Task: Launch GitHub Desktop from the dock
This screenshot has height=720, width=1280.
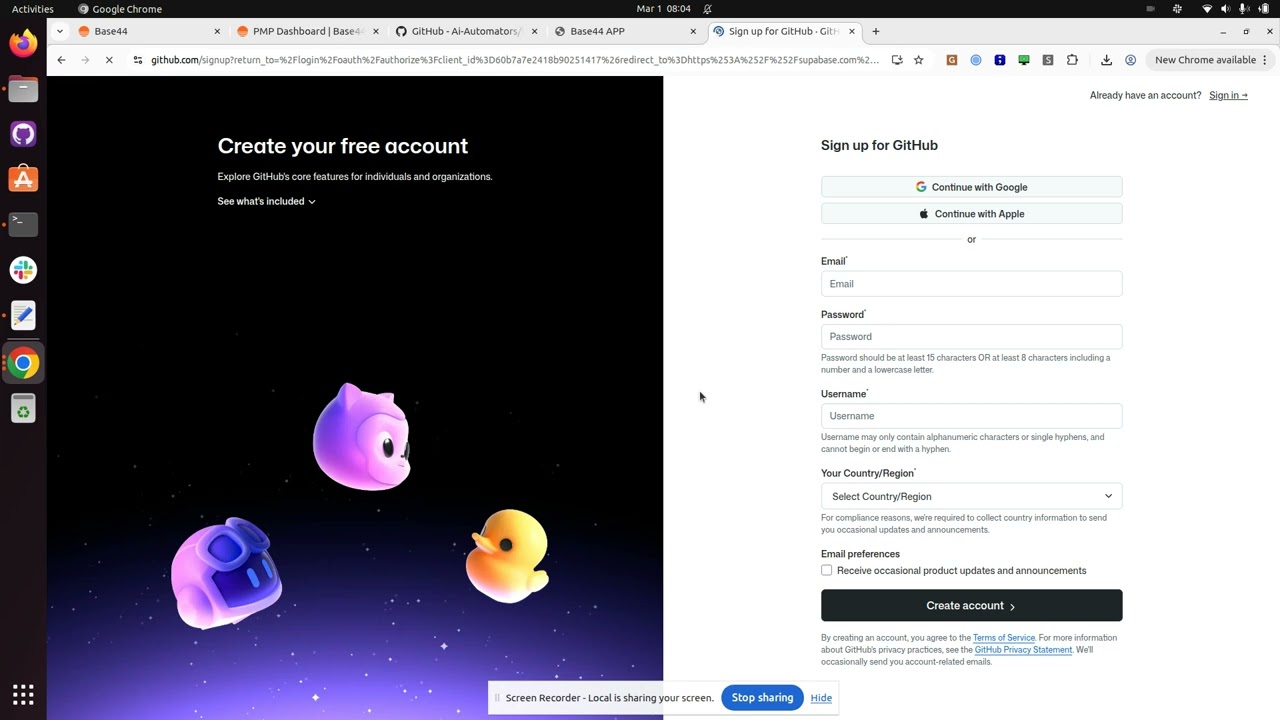Action: pyautogui.click(x=23, y=134)
